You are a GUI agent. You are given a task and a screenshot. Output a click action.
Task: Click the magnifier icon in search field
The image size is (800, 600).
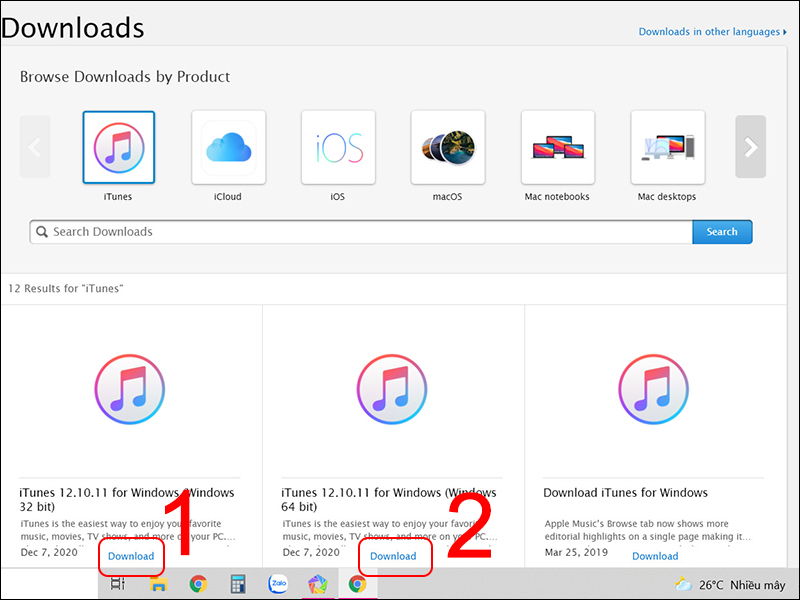tap(42, 232)
